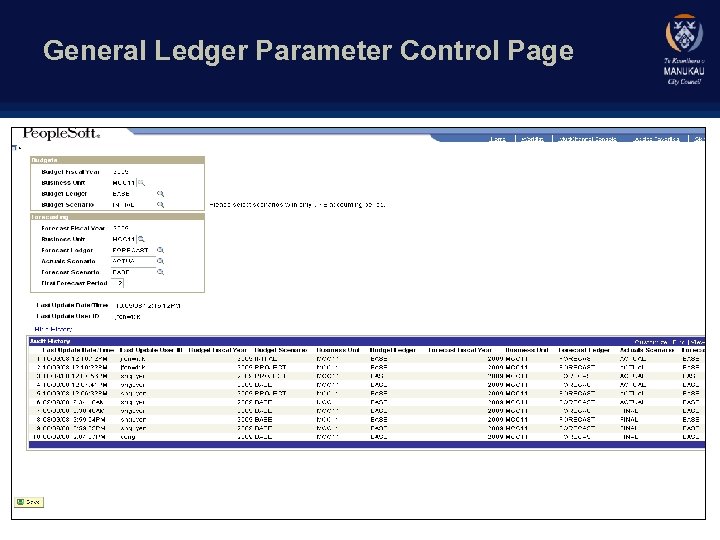This screenshot has width=720, height=540.
Task: Open Forecast Ledger lookup magnifier
Action: point(160,250)
